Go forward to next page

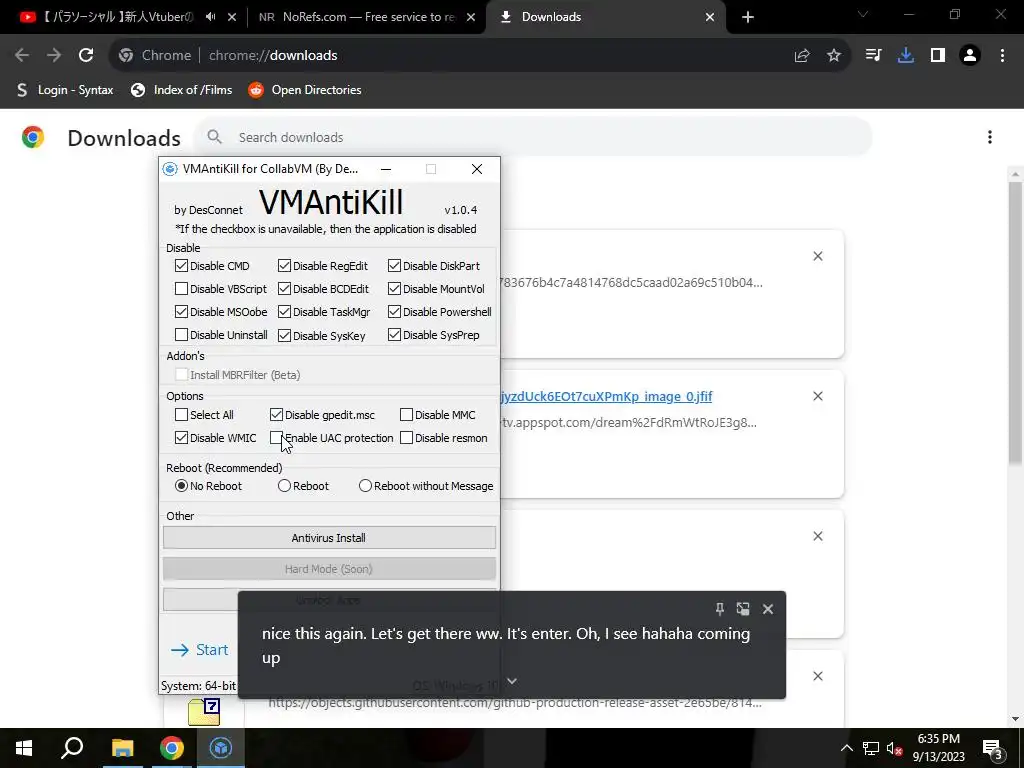54,56
